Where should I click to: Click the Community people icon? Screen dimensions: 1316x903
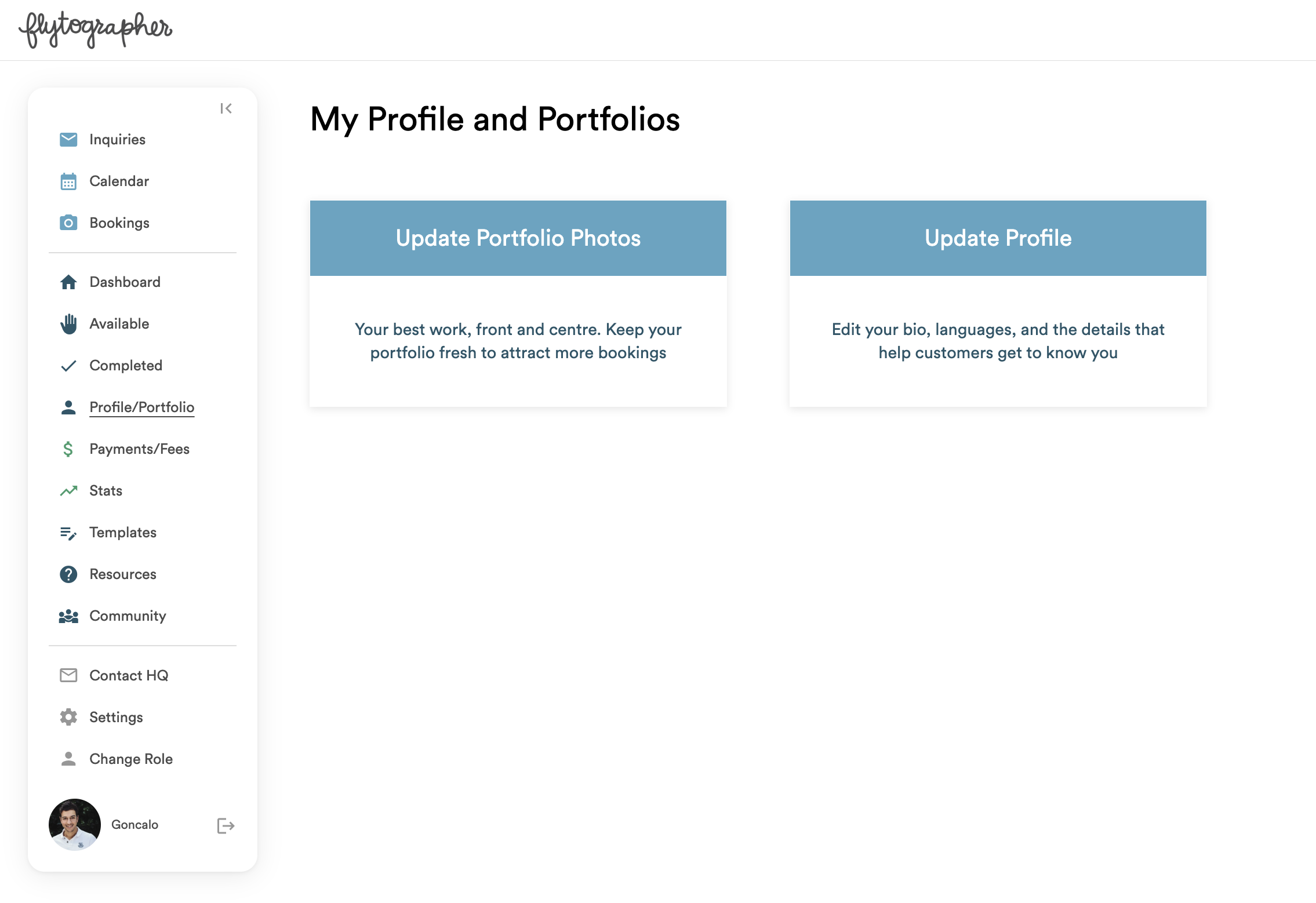point(68,616)
